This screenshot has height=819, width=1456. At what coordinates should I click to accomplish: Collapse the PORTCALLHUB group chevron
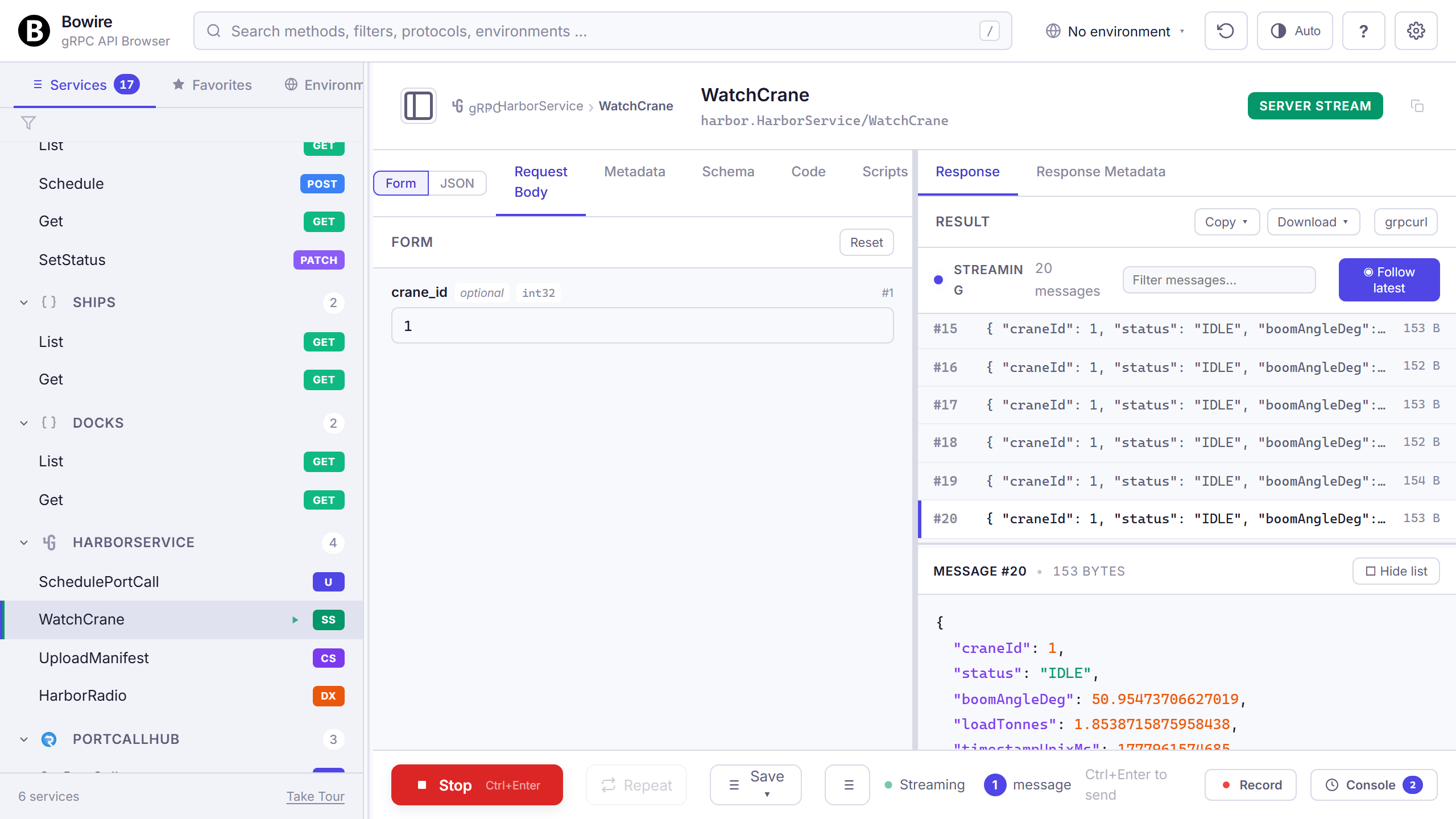[24, 739]
